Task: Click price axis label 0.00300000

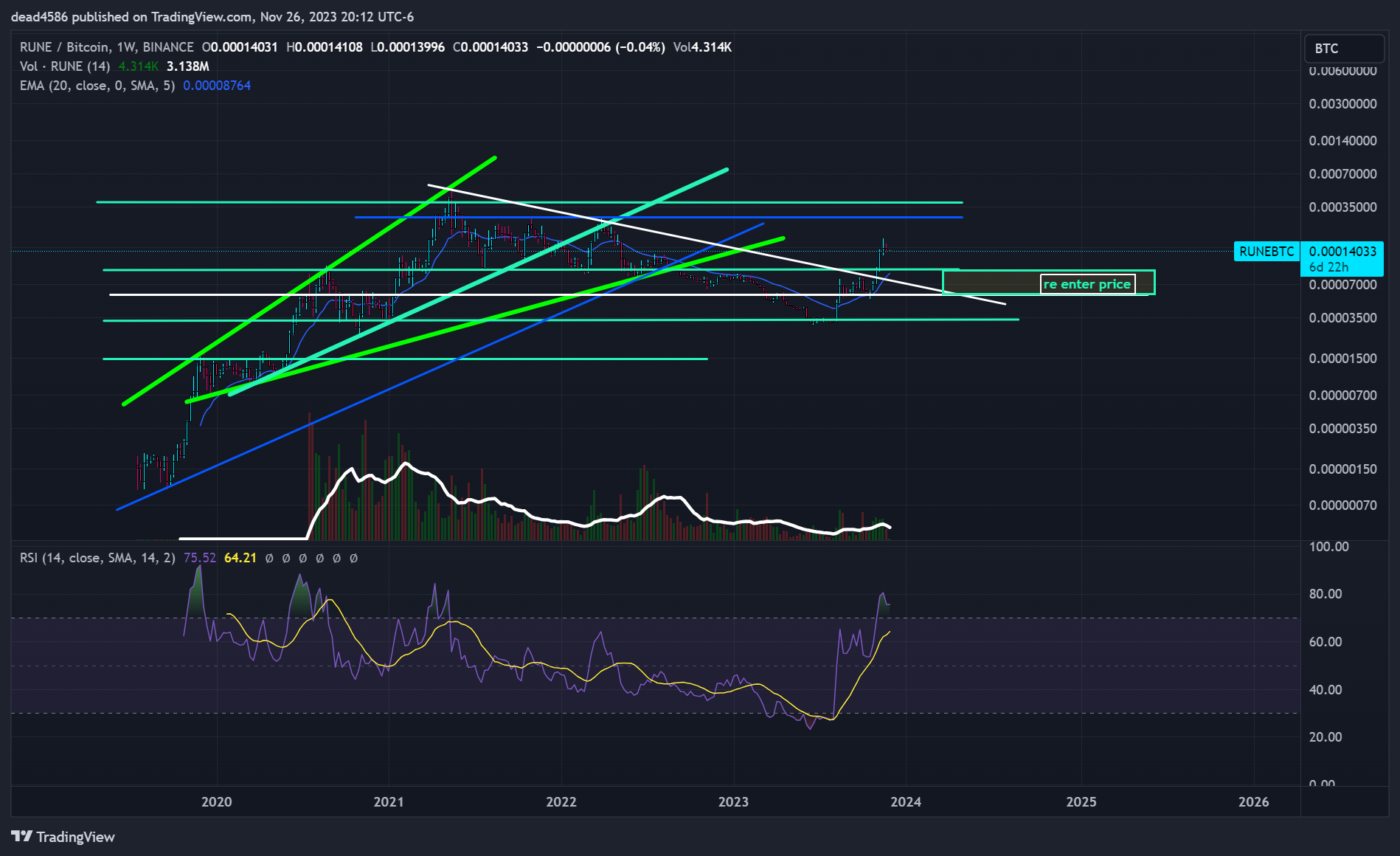Action: tap(1342, 104)
